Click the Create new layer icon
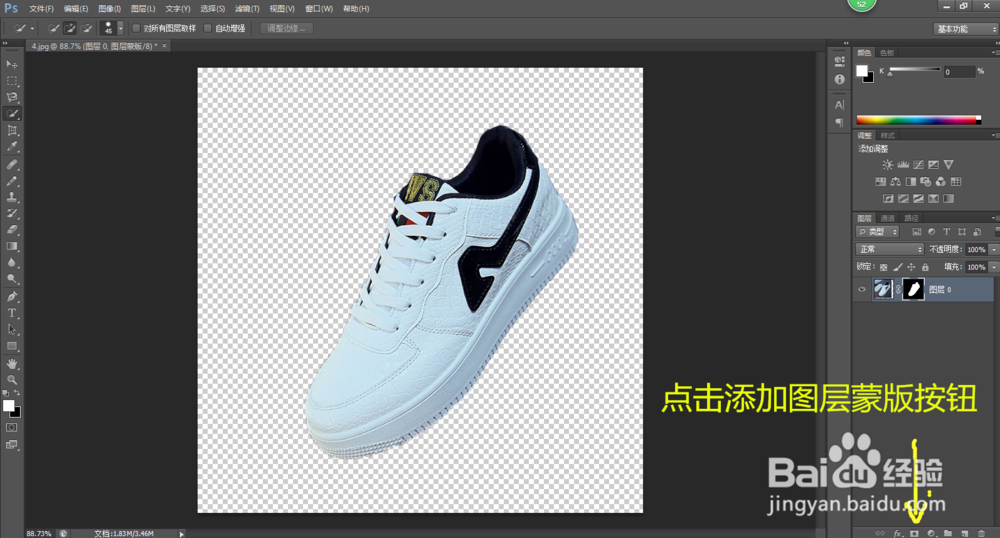This screenshot has width=1000, height=538. point(964,533)
